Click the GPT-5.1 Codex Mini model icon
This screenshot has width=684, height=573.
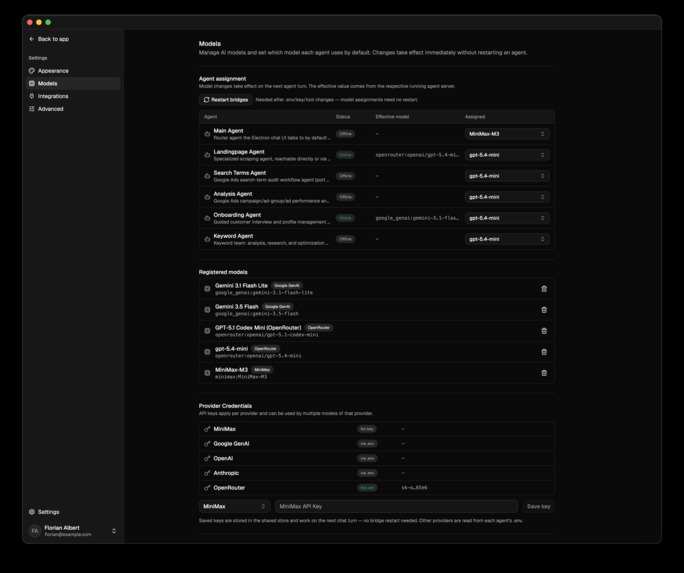(x=207, y=331)
